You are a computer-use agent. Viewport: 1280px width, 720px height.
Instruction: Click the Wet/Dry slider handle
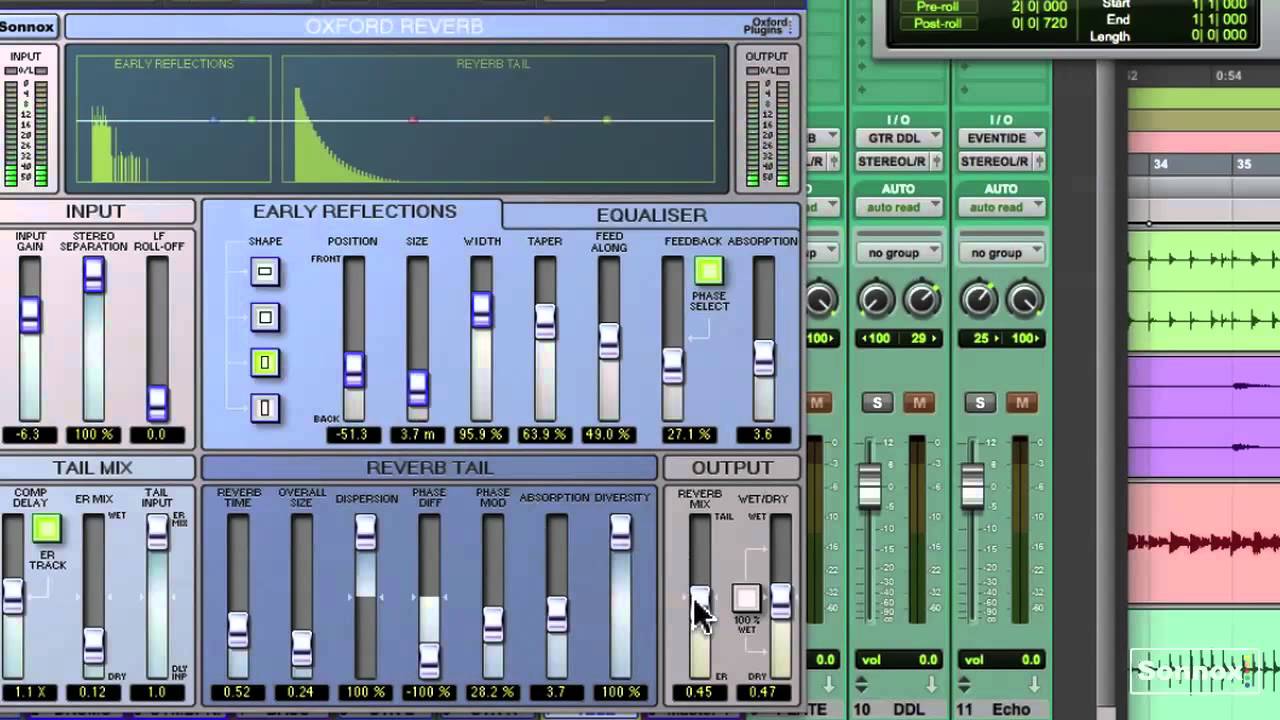pyautogui.click(x=781, y=600)
